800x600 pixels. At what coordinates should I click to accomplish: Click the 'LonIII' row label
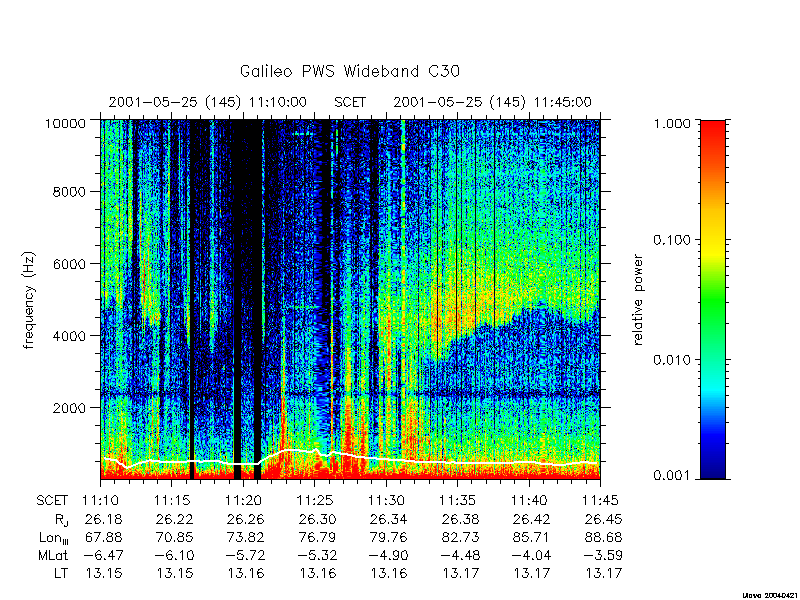pos(54,538)
